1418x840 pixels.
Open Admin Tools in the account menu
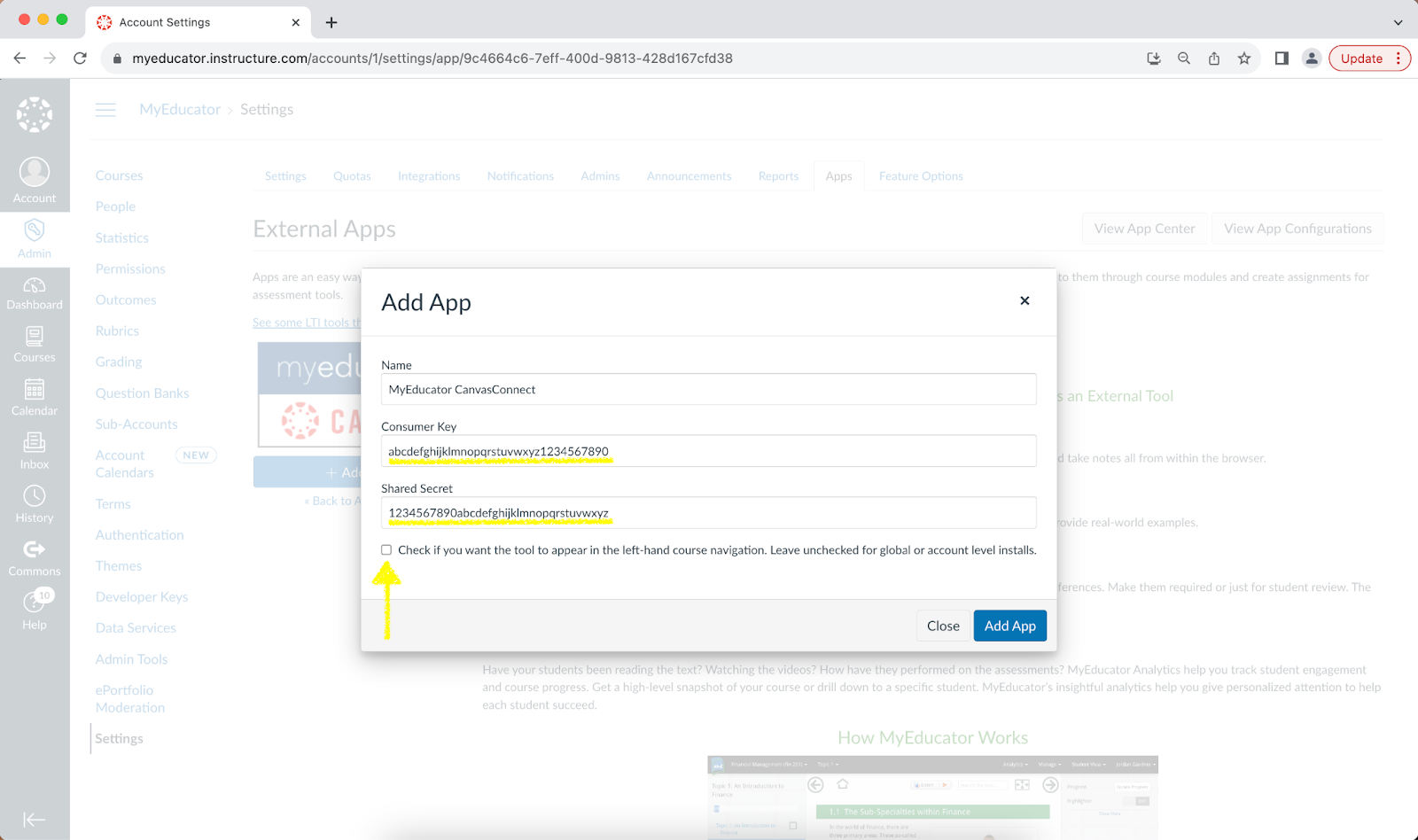[131, 658]
